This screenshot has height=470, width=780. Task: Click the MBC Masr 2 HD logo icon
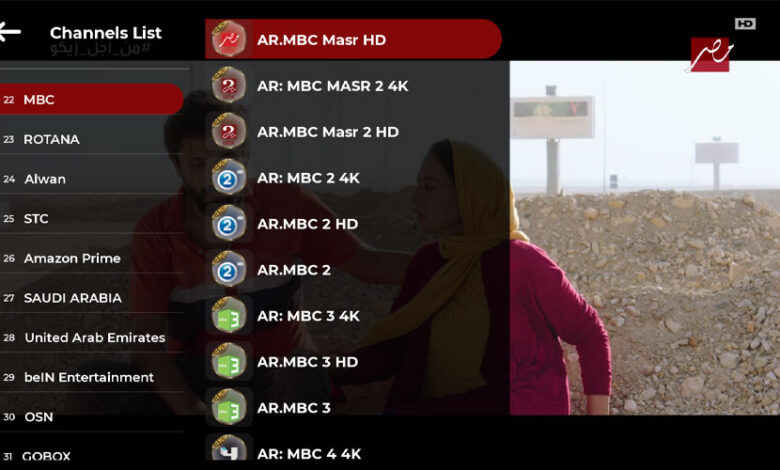coord(229,131)
